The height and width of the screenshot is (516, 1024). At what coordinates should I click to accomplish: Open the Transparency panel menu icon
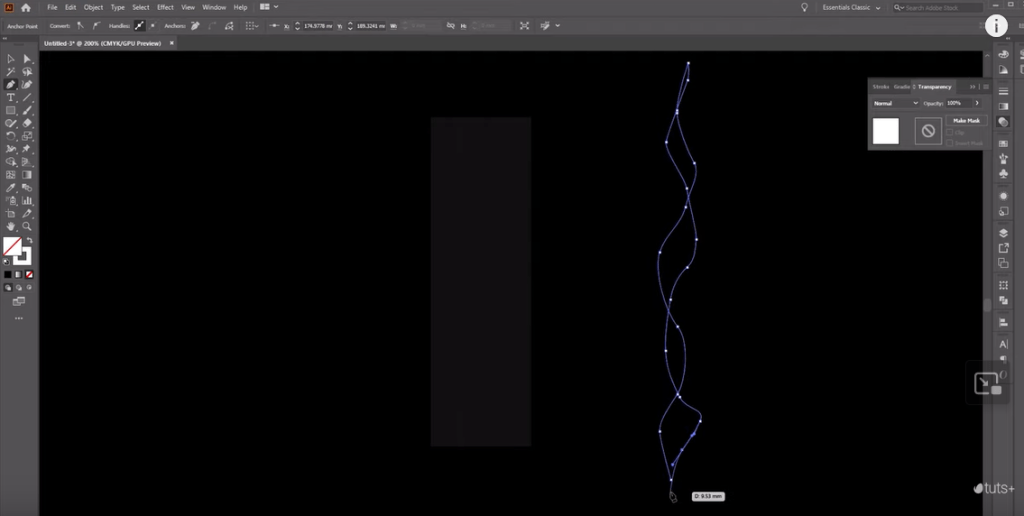click(986, 87)
